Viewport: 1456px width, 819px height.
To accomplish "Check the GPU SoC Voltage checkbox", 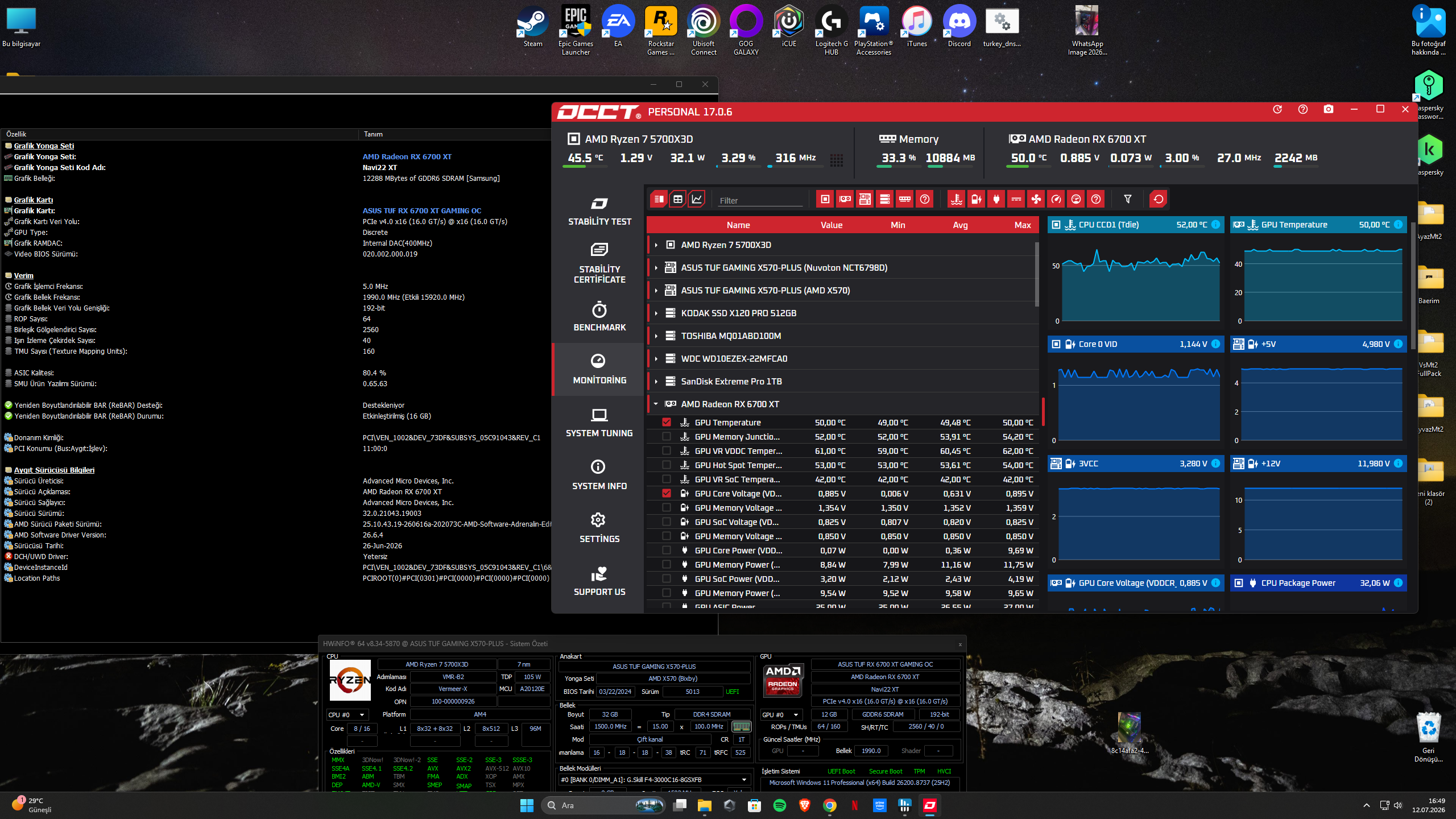I will pos(667,522).
